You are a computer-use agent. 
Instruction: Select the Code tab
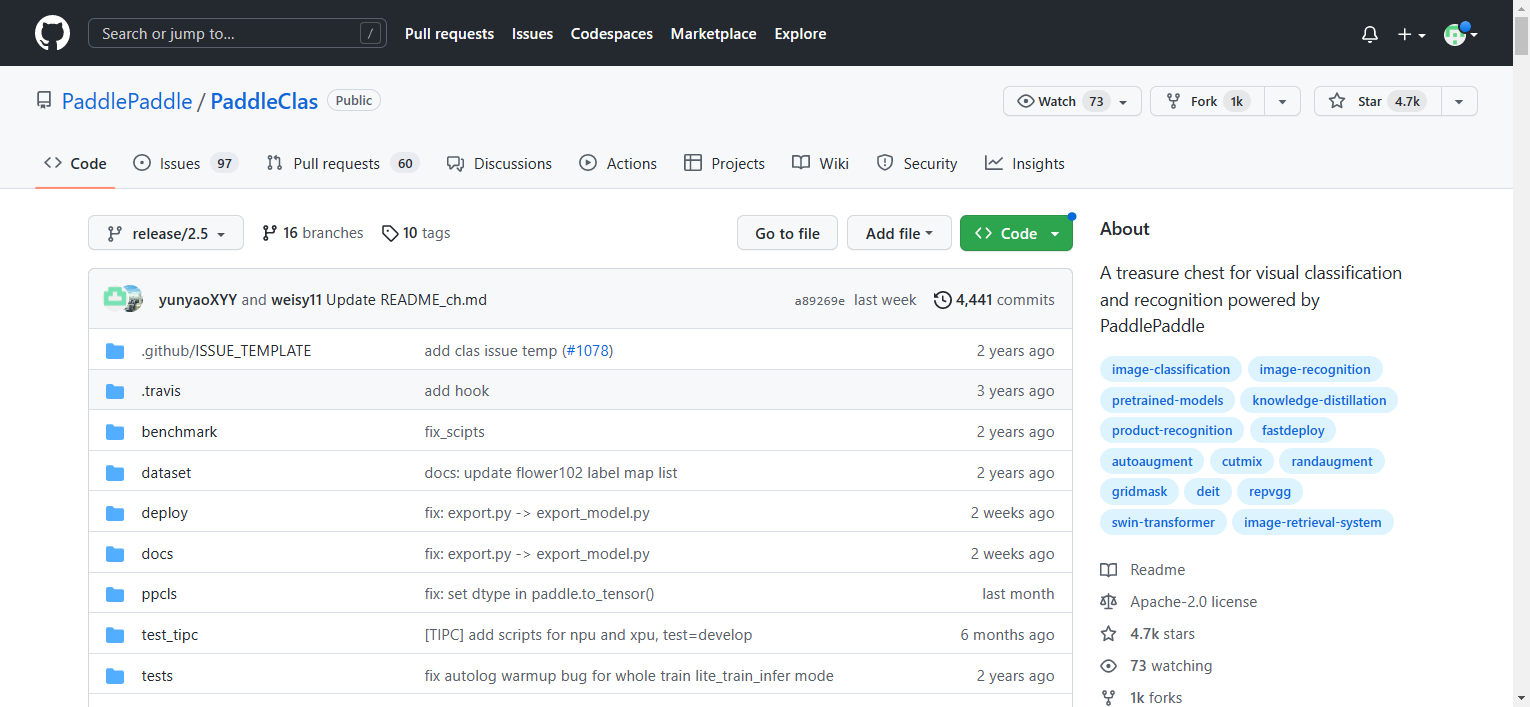click(x=75, y=163)
